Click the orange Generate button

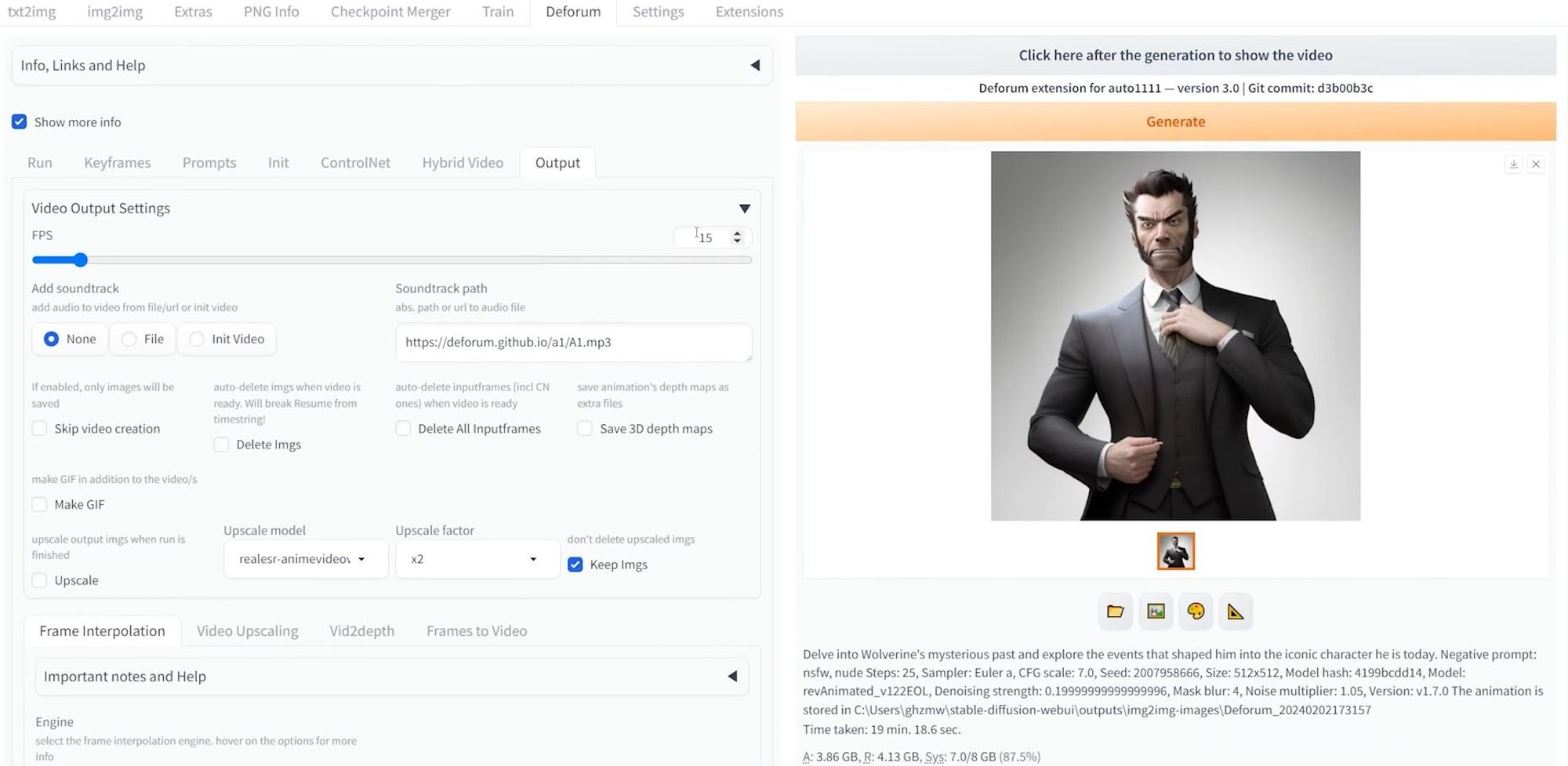tap(1175, 122)
